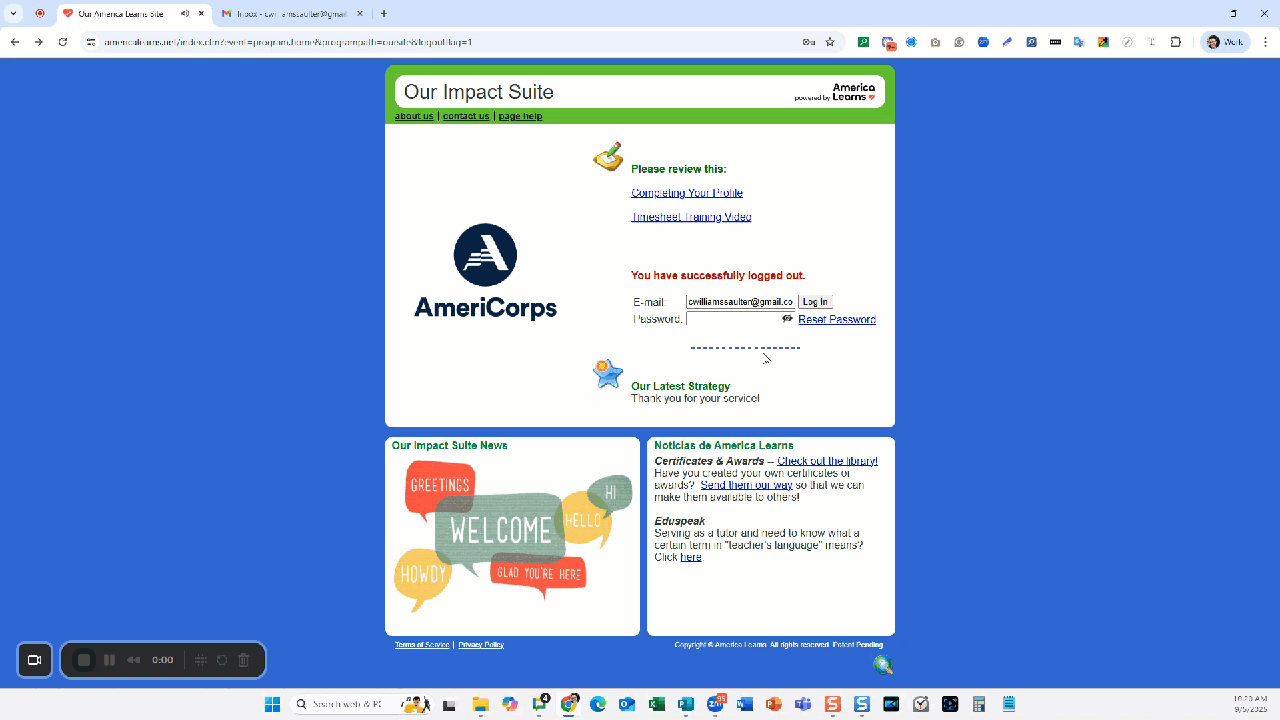Open the new tab plus button
The width and height of the screenshot is (1280, 720).
coord(384,14)
